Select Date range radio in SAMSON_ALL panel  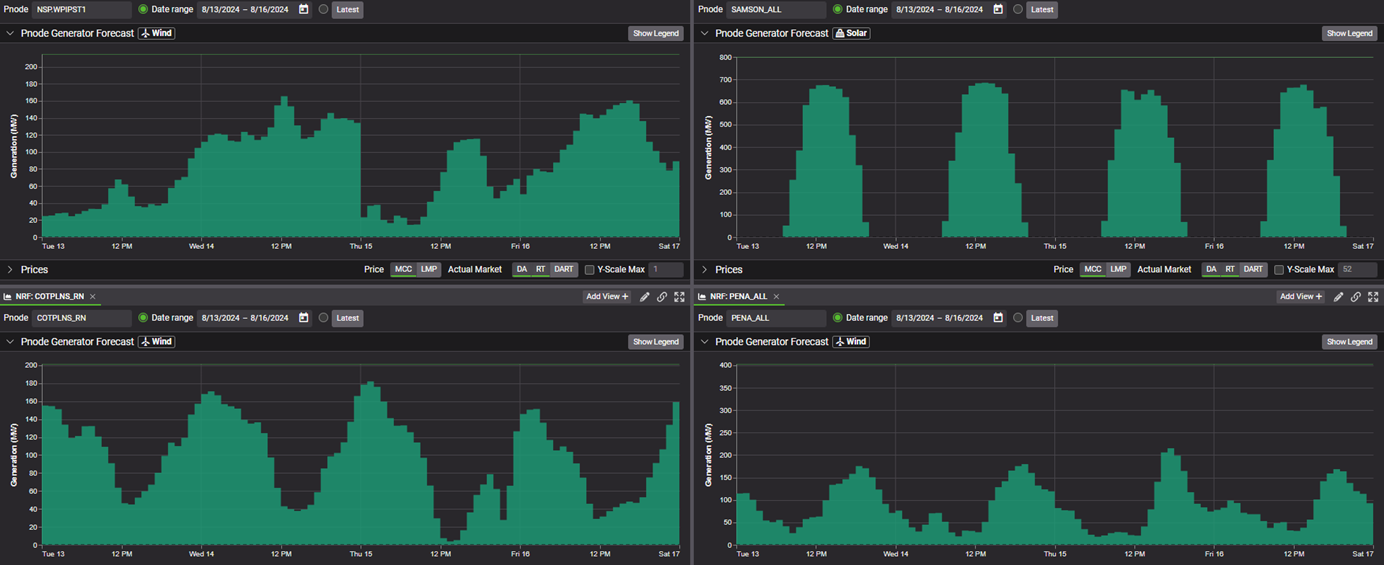(837, 10)
